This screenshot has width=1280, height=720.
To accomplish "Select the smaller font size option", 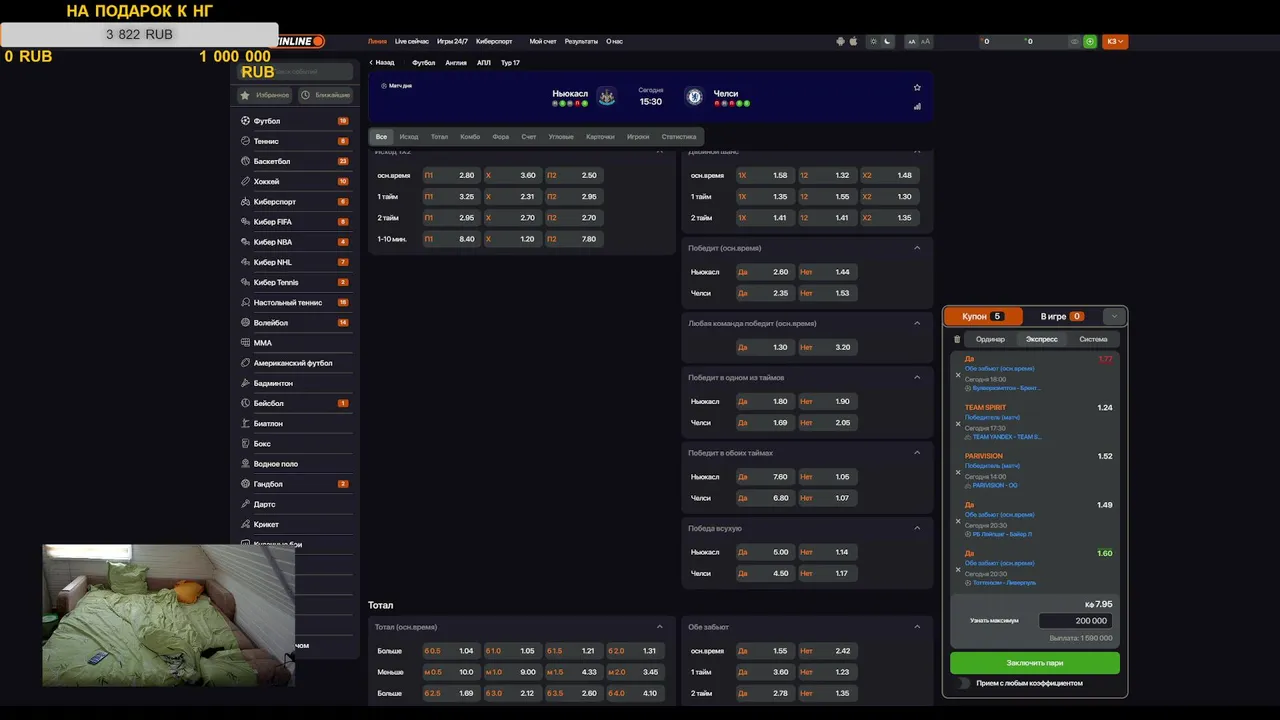I will click(912, 41).
